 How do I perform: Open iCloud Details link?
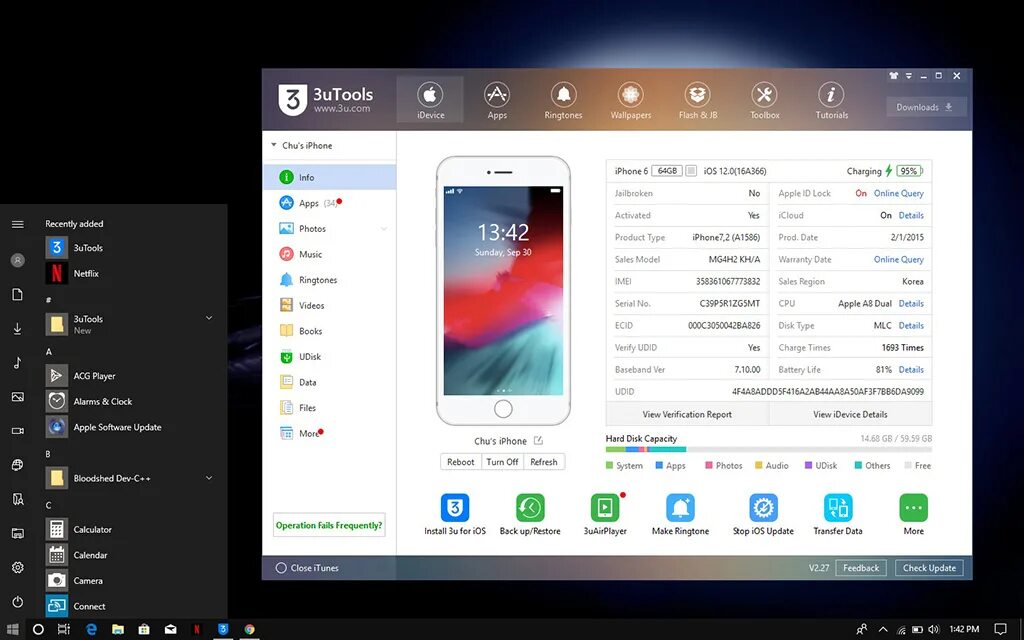pyautogui.click(x=911, y=215)
